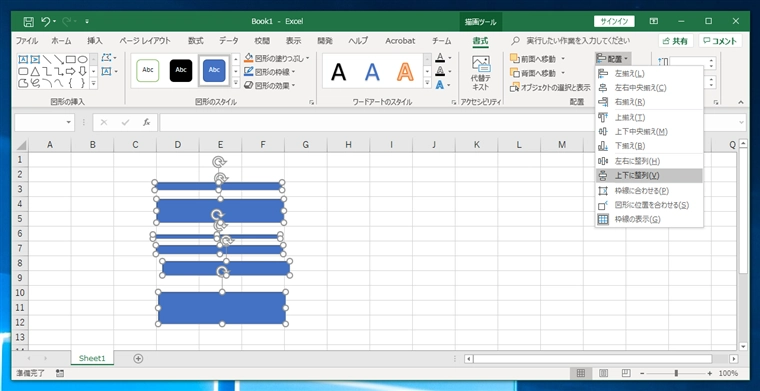Select column header K
This screenshot has width=760, height=391.
476,144
